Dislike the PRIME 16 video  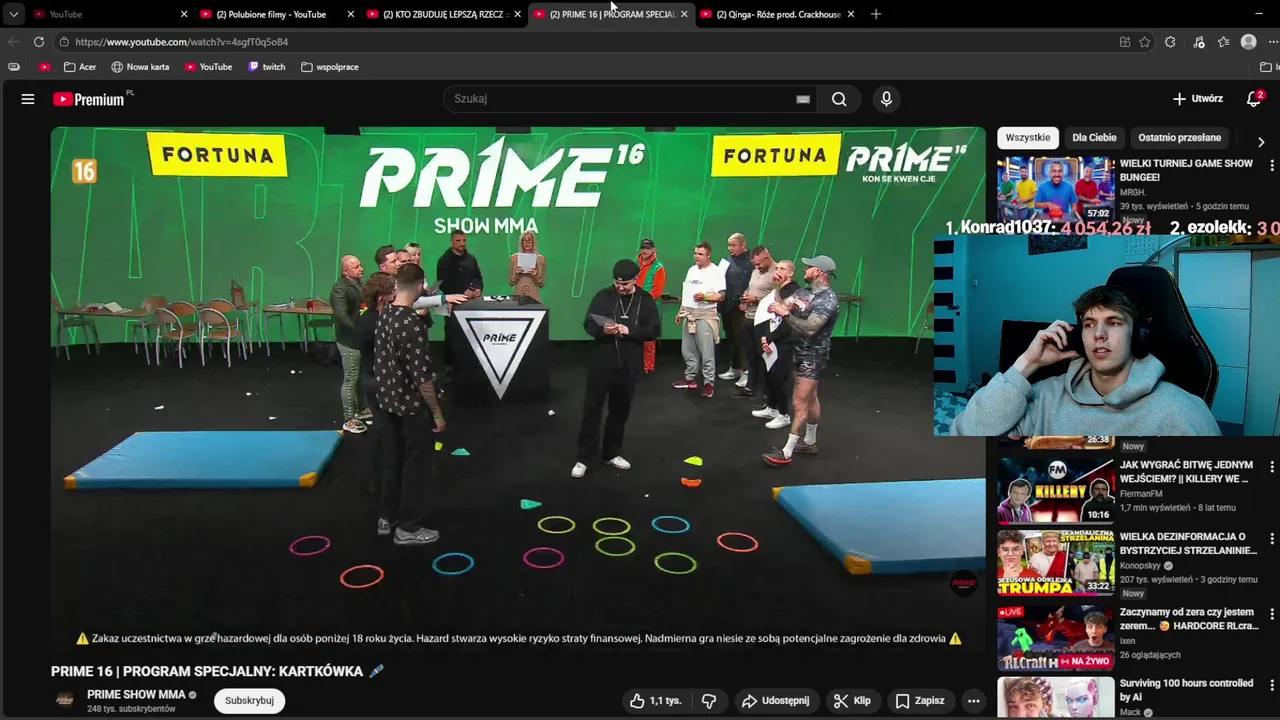pos(708,701)
